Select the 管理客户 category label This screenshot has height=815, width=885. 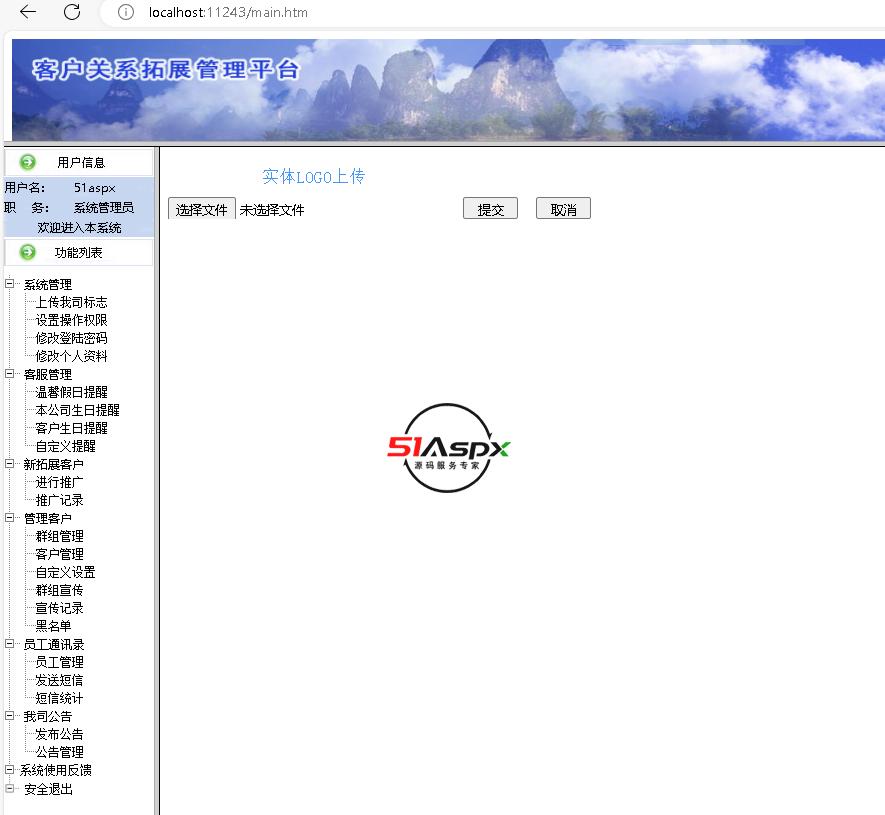point(47,519)
